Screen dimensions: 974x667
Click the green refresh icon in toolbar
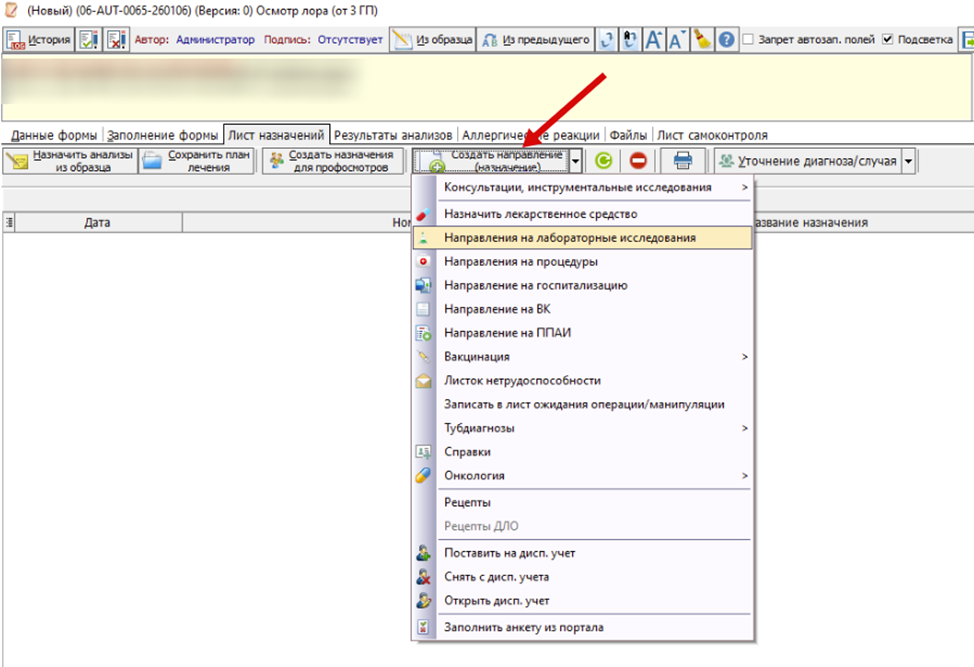tap(603, 161)
